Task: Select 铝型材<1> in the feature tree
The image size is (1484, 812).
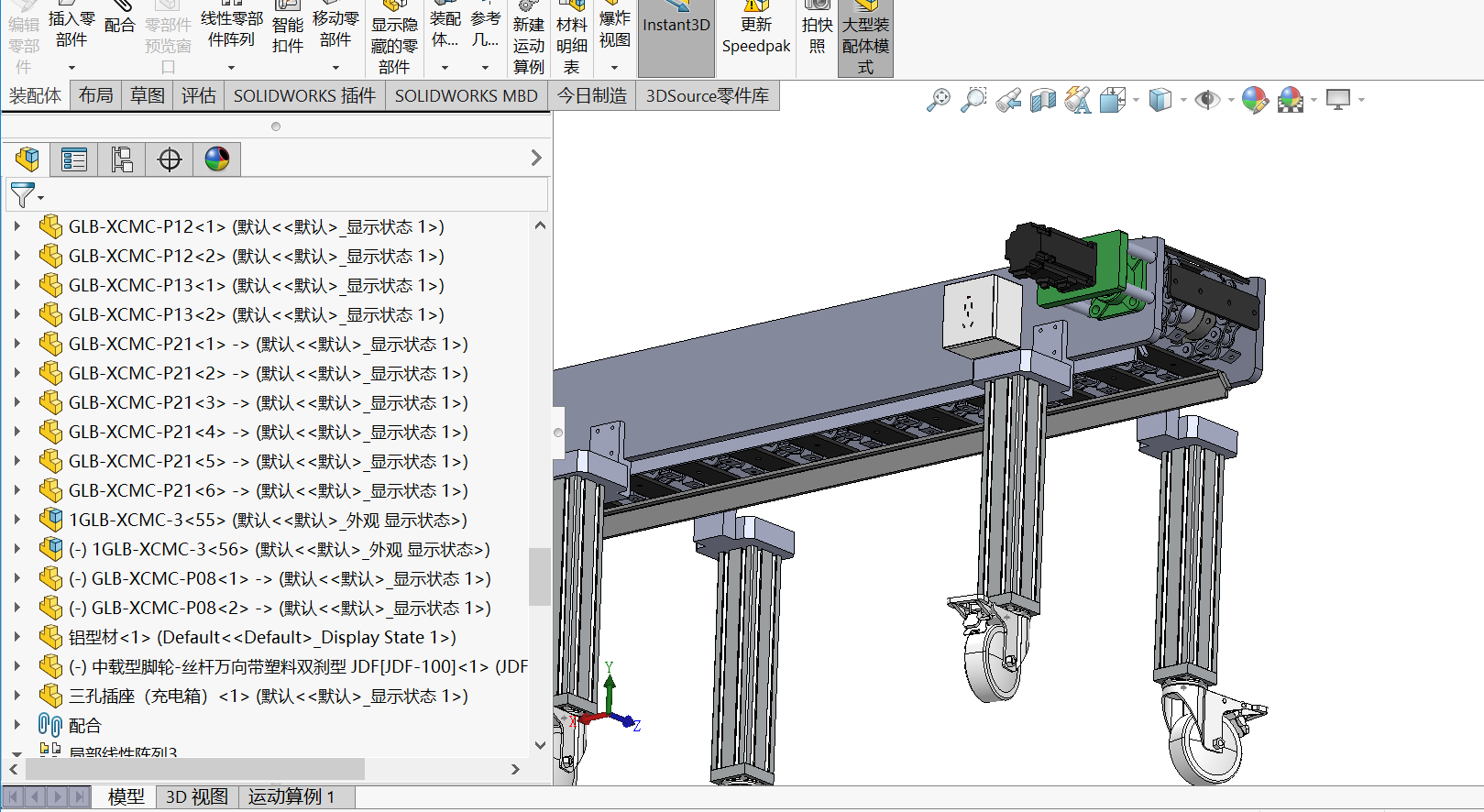Action: (261, 637)
